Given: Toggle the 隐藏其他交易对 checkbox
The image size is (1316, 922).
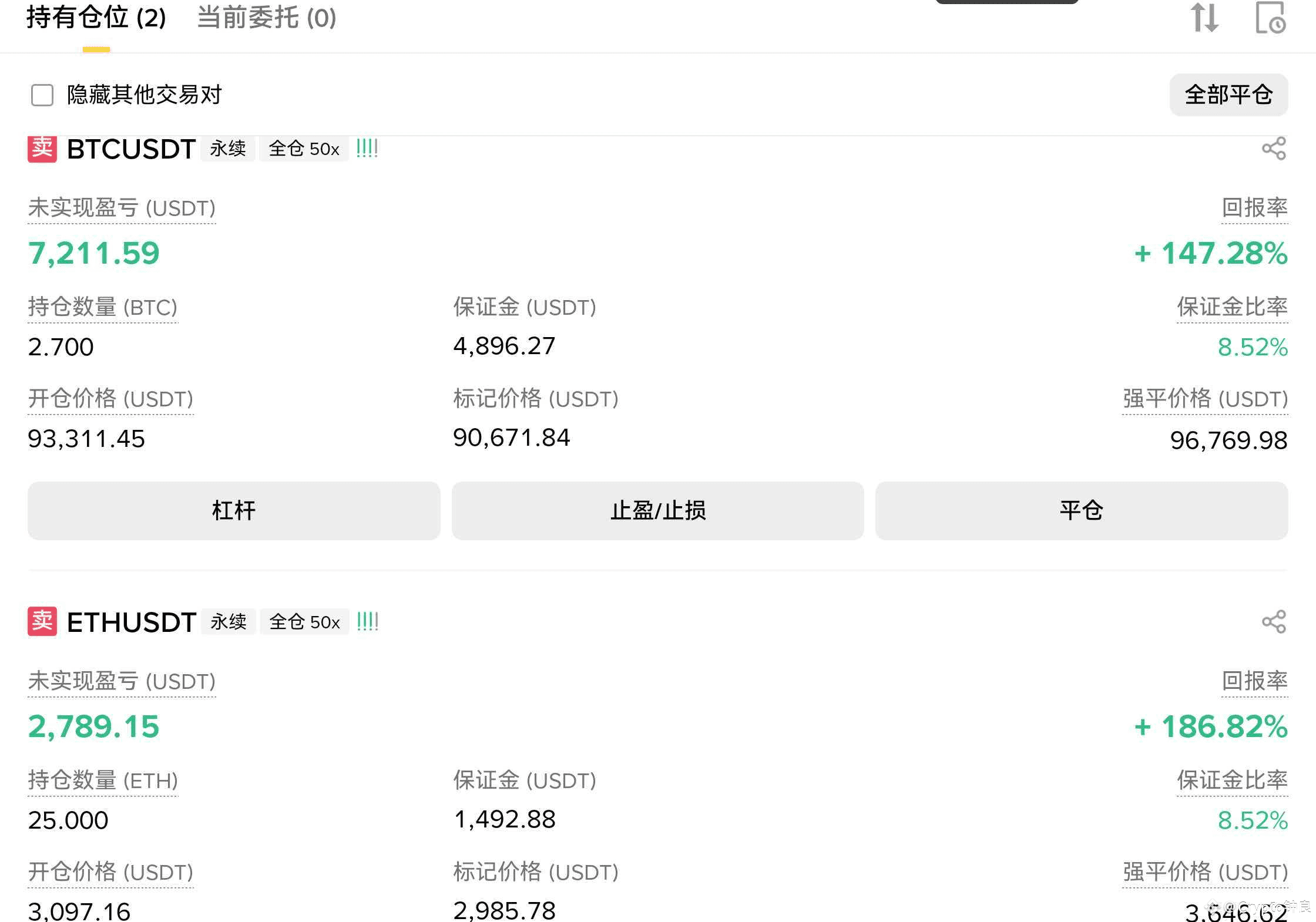Looking at the screenshot, I should click(x=42, y=95).
